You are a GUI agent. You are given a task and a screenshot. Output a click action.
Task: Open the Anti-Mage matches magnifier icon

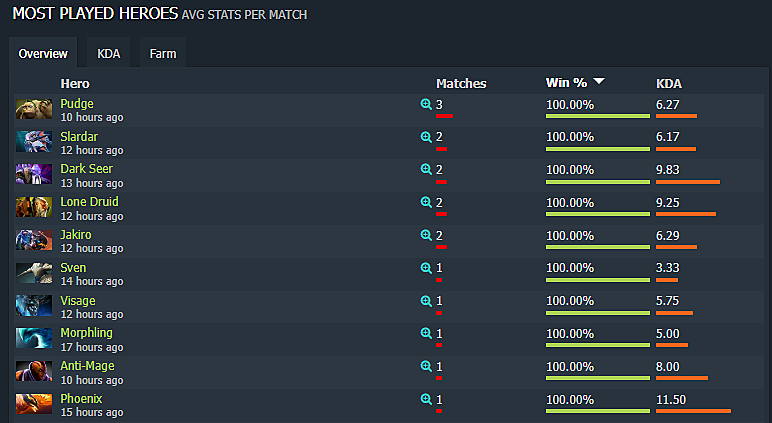coord(426,366)
